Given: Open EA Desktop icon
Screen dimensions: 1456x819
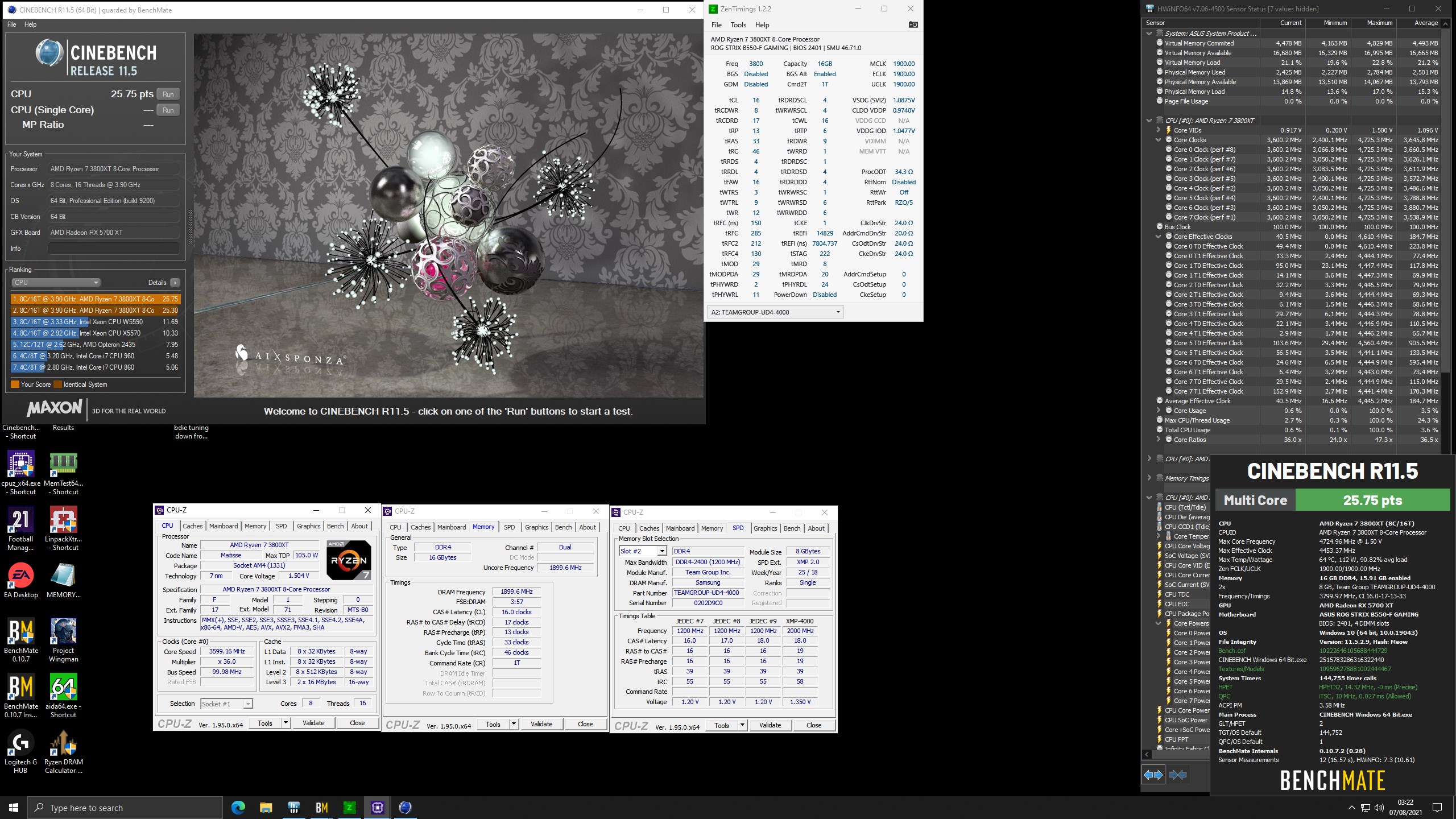Looking at the screenshot, I should click(21, 580).
